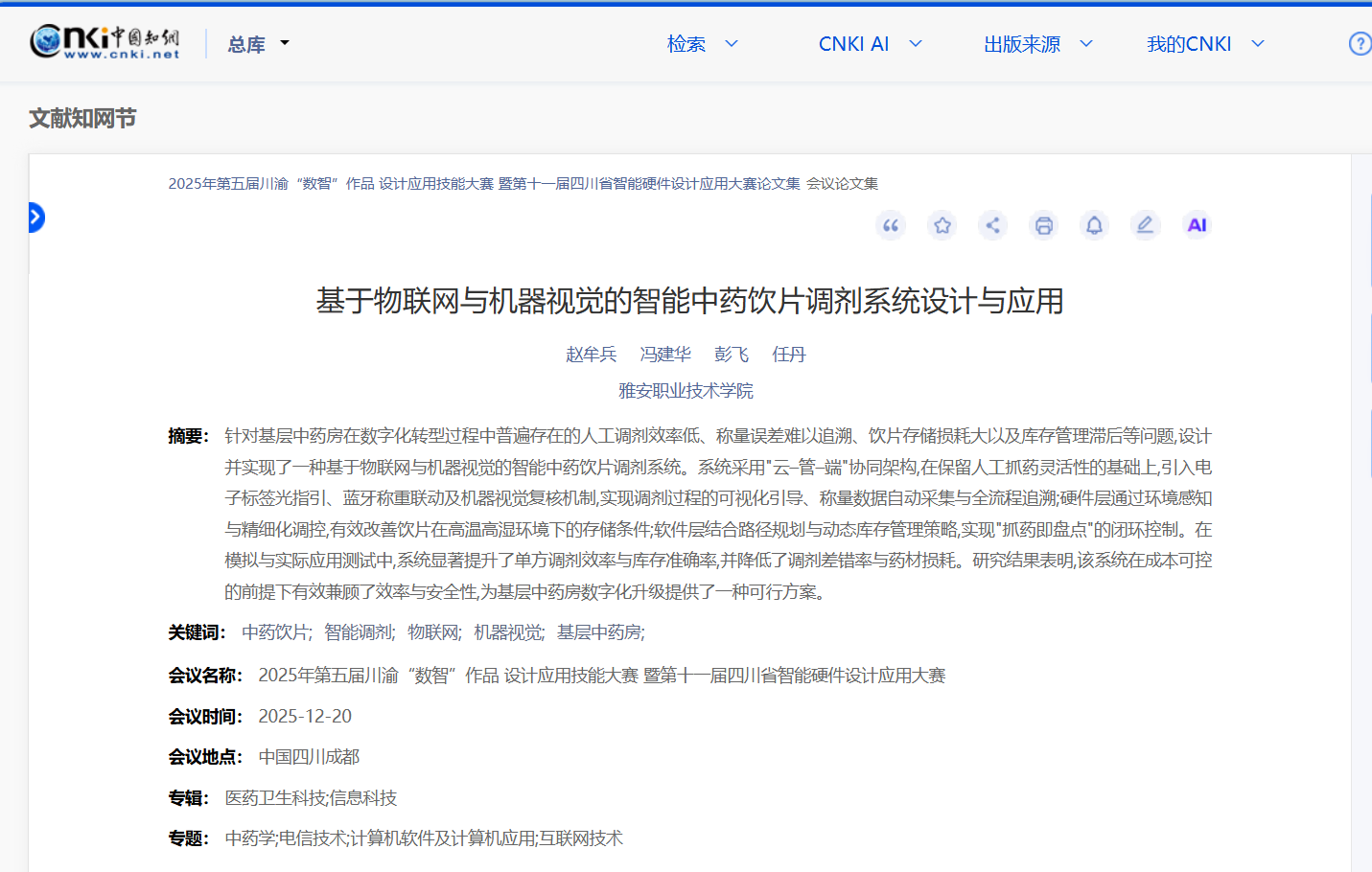Expand the 出版来源 menu chevron
1372x872 pixels.
[1086, 43]
